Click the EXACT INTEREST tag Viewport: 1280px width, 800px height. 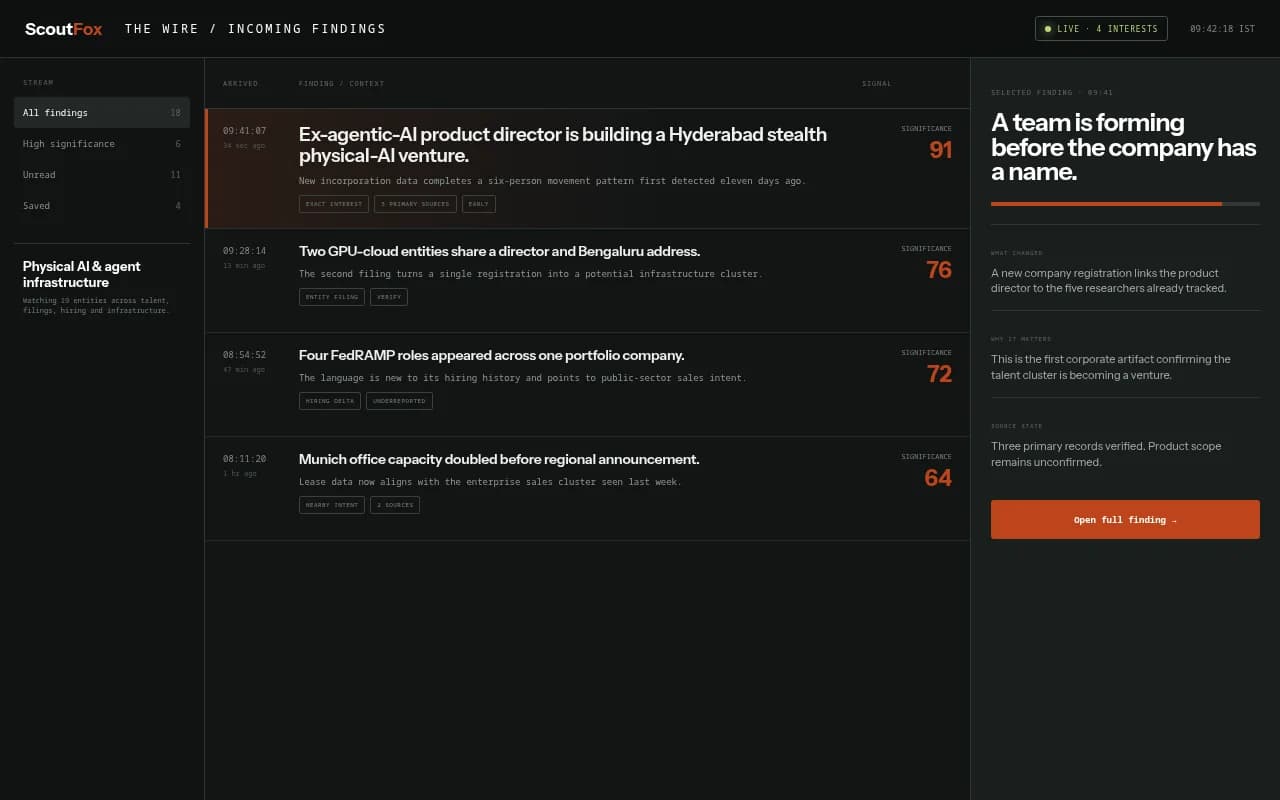coord(334,204)
